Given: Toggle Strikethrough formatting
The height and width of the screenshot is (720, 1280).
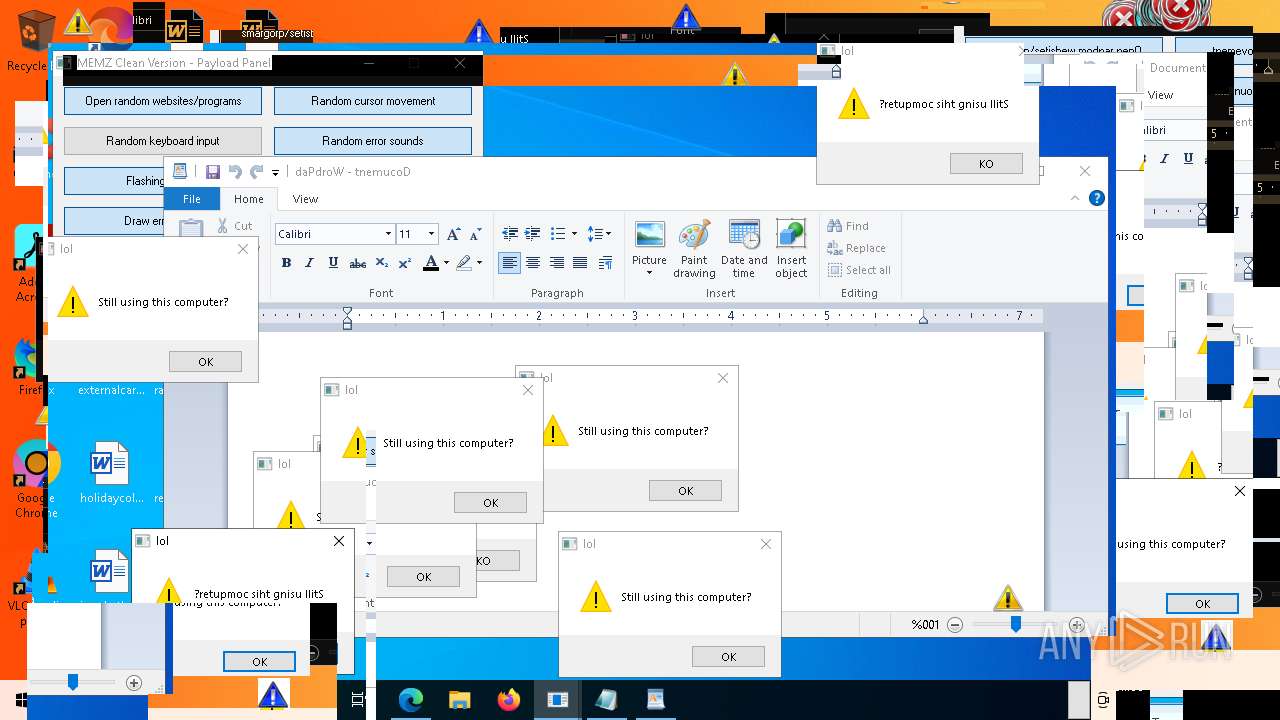Looking at the screenshot, I should pos(357,263).
